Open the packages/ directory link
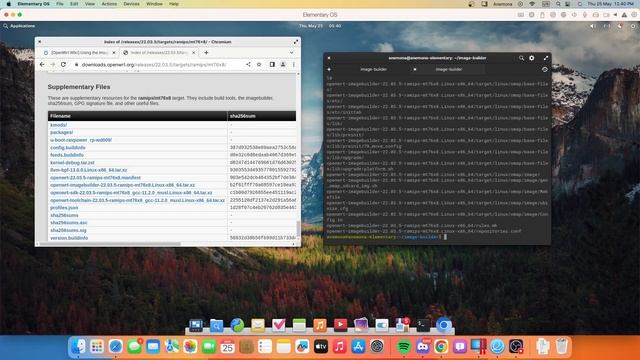The image size is (640, 360). pos(62,132)
